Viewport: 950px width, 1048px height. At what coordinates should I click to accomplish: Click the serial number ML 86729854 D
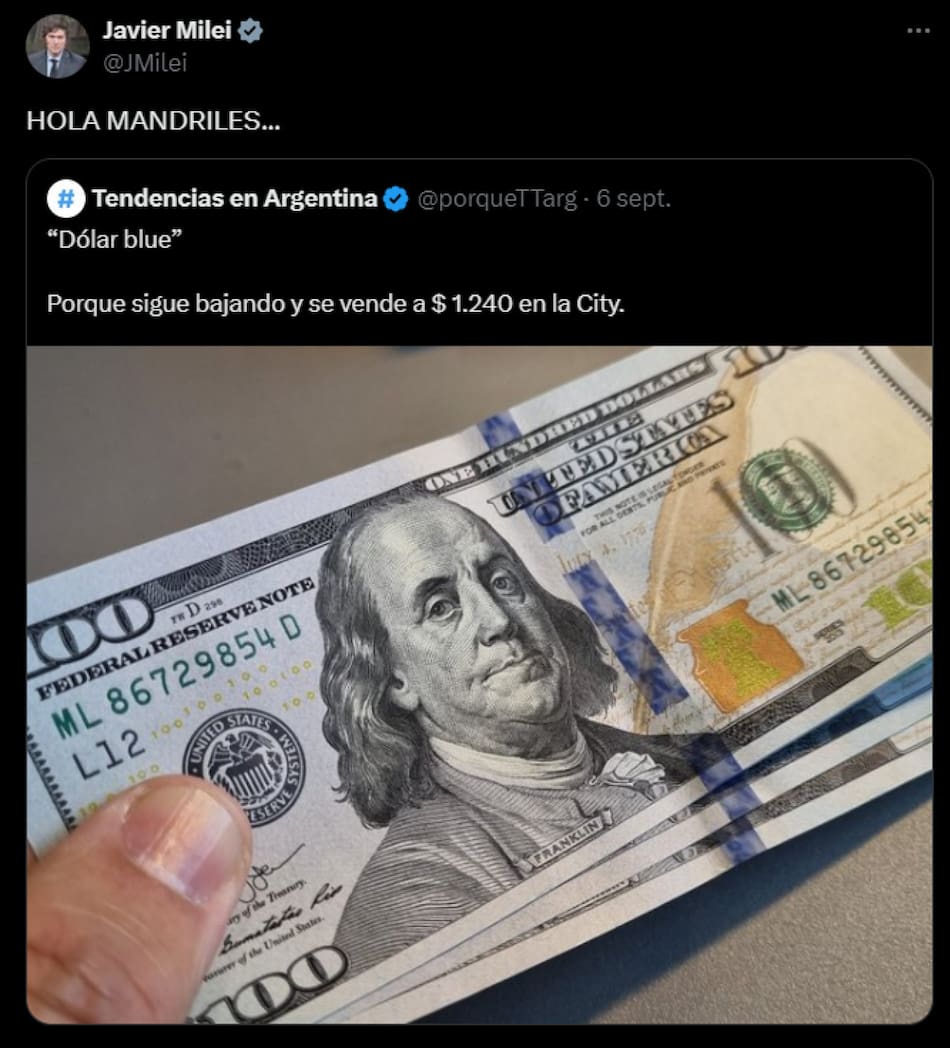tap(178, 674)
